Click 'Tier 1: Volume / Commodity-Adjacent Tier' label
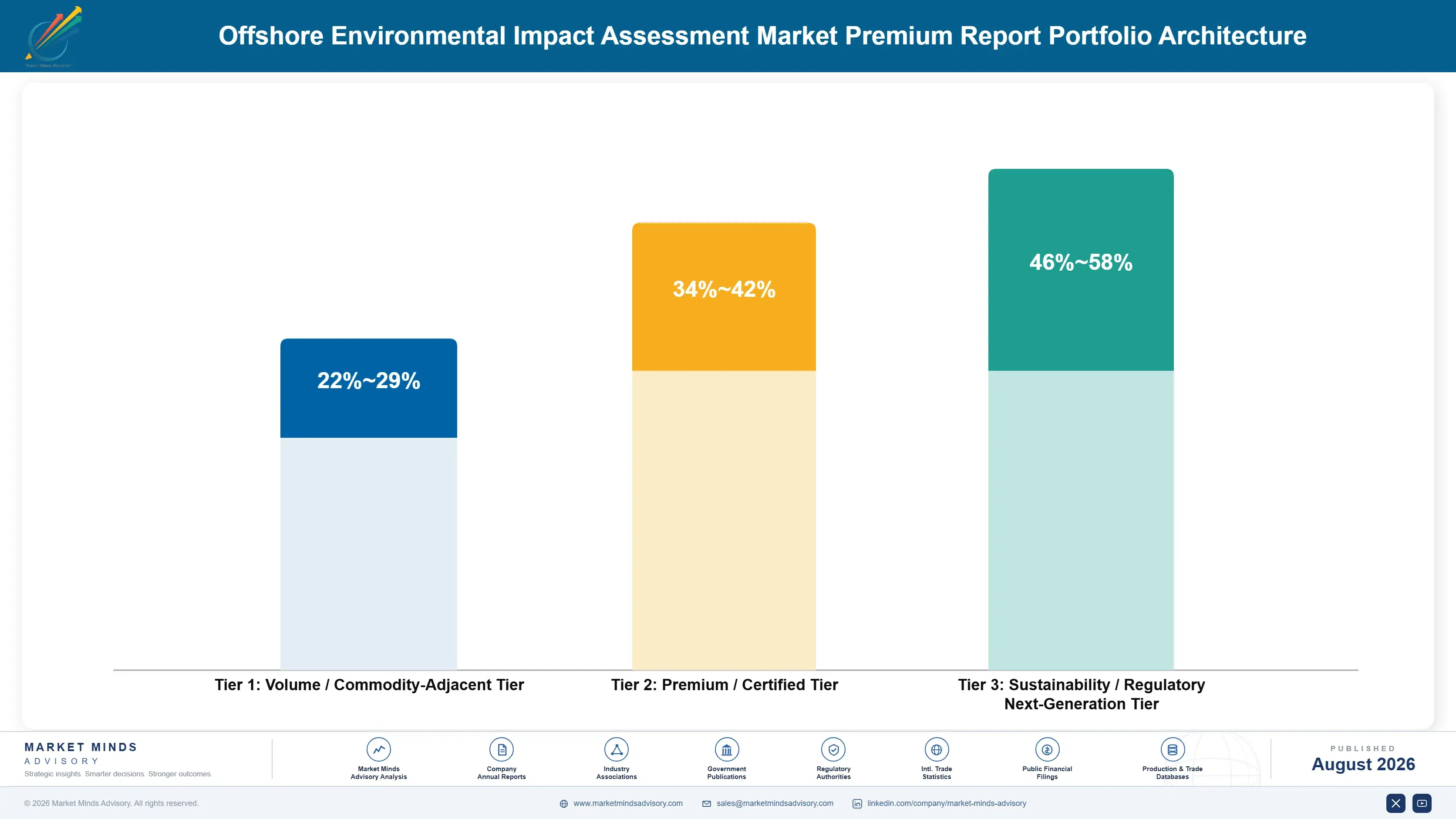This screenshot has height=819, width=1456. coord(369,685)
